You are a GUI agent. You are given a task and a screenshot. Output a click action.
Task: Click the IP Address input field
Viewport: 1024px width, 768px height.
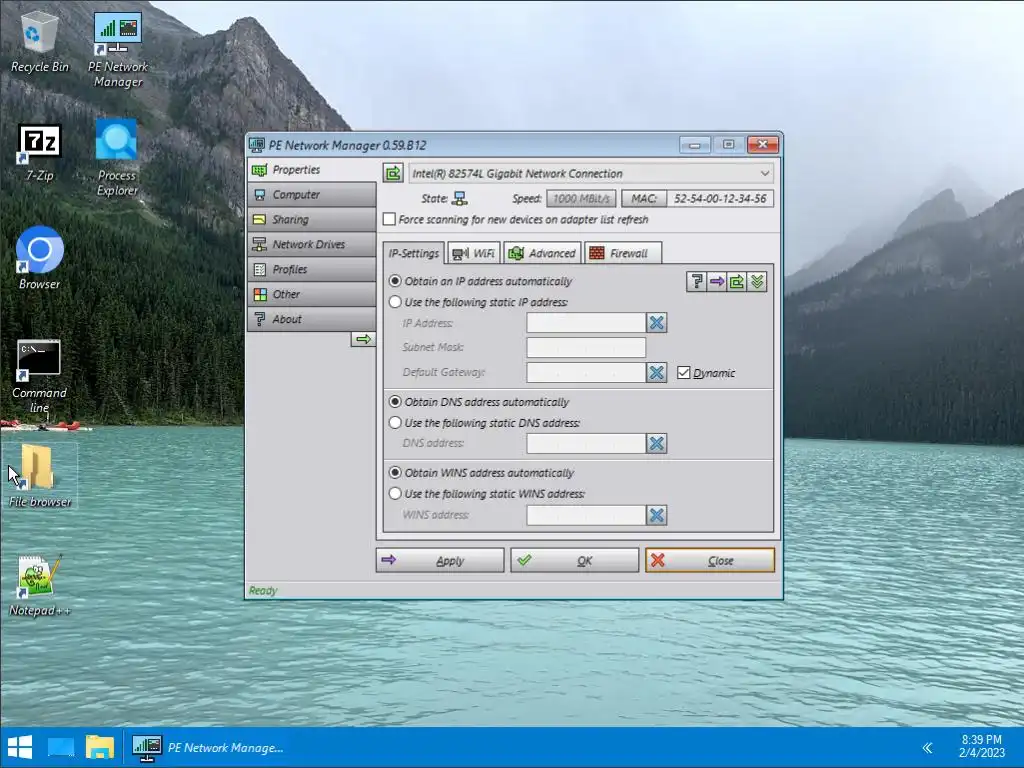[586, 323]
